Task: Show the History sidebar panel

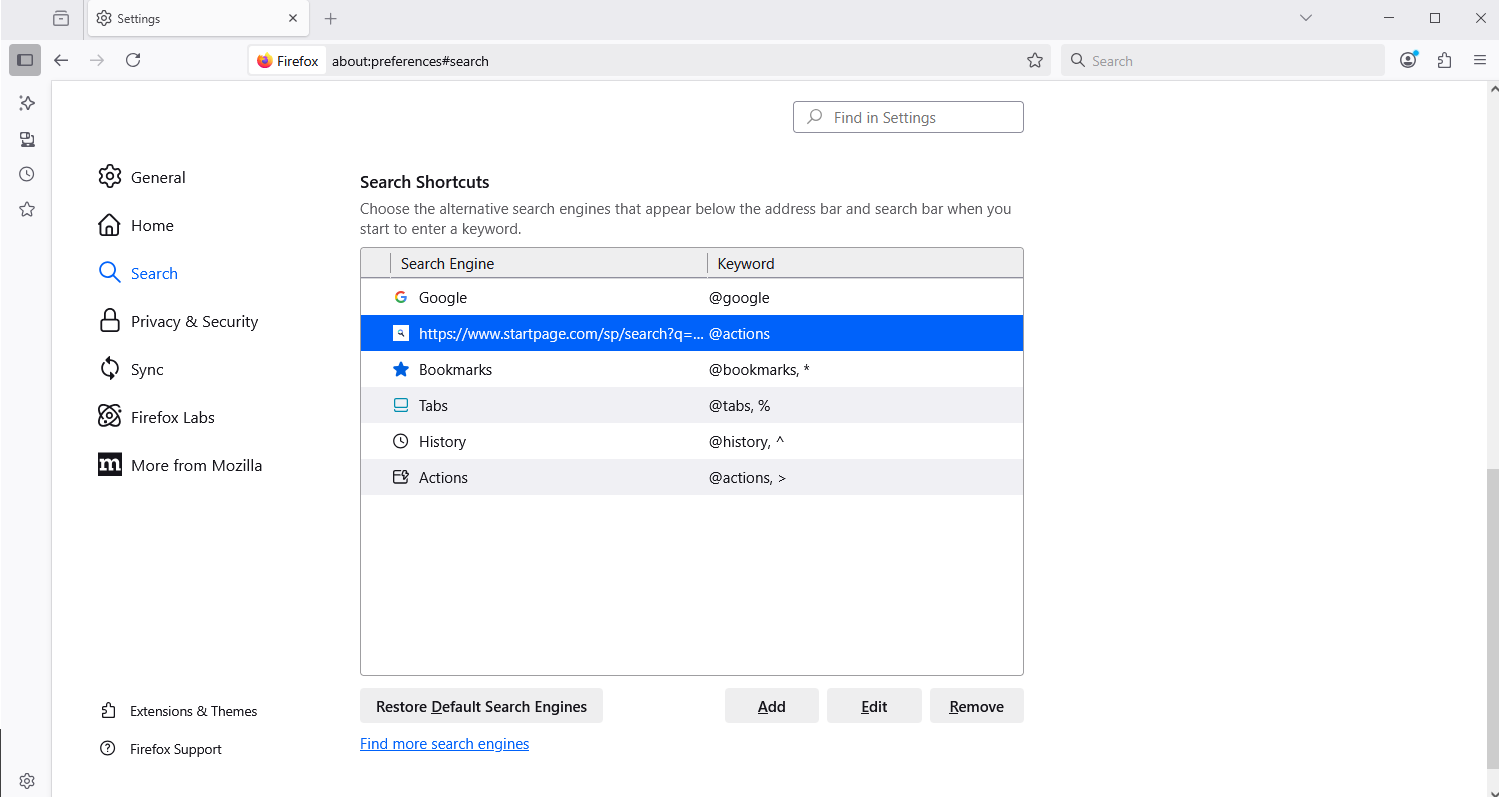Action: point(27,174)
